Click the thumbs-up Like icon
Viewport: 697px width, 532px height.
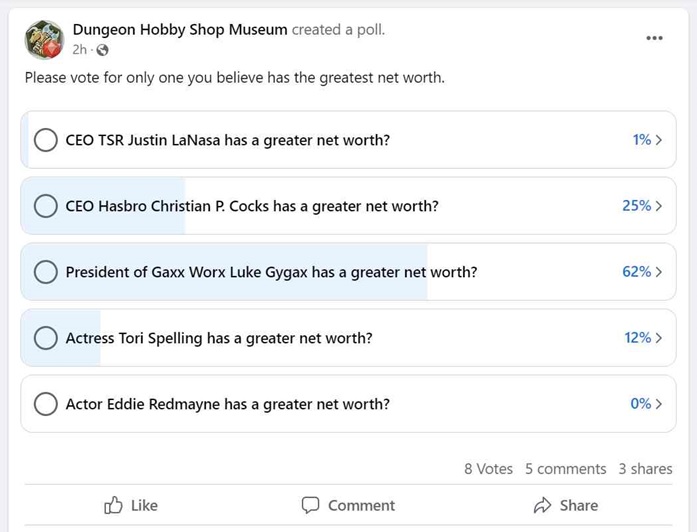click(x=114, y=505)
